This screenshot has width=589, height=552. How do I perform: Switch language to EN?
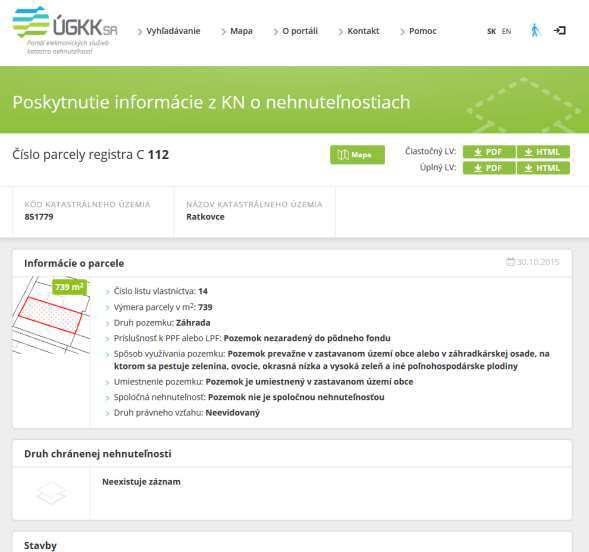pos(506,32)
